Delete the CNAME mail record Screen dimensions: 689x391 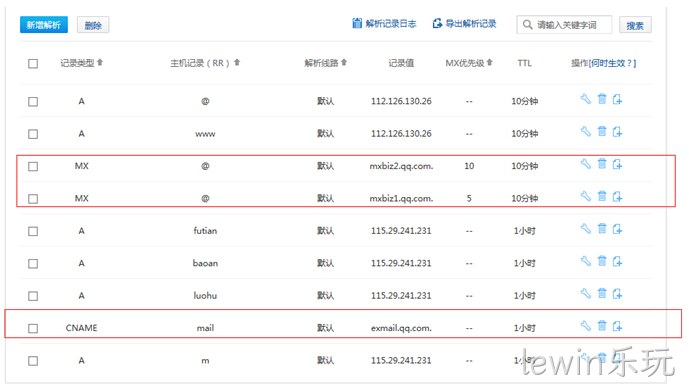point(602,326)
